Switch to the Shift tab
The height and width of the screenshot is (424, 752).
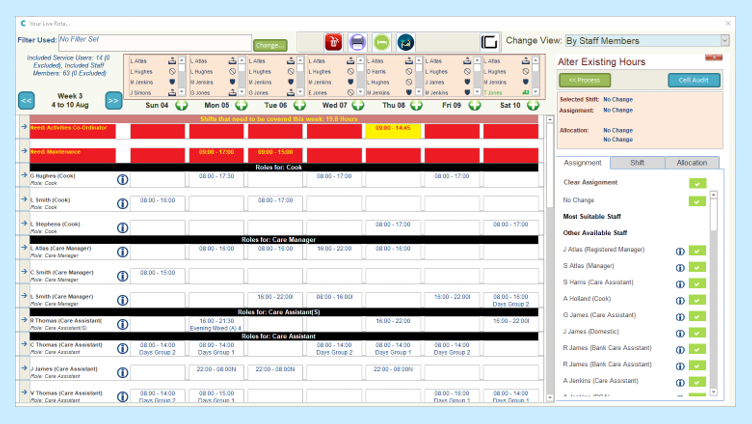coord(637,163)
